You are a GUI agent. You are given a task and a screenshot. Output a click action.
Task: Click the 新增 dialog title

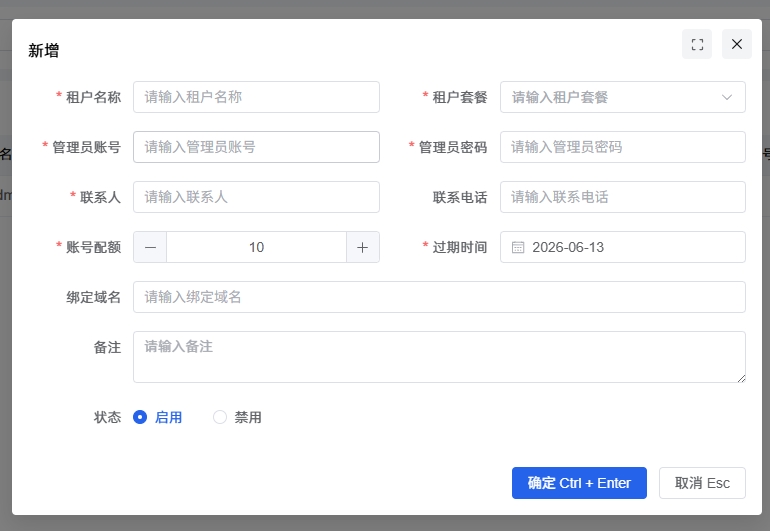(x=44, y=51)
